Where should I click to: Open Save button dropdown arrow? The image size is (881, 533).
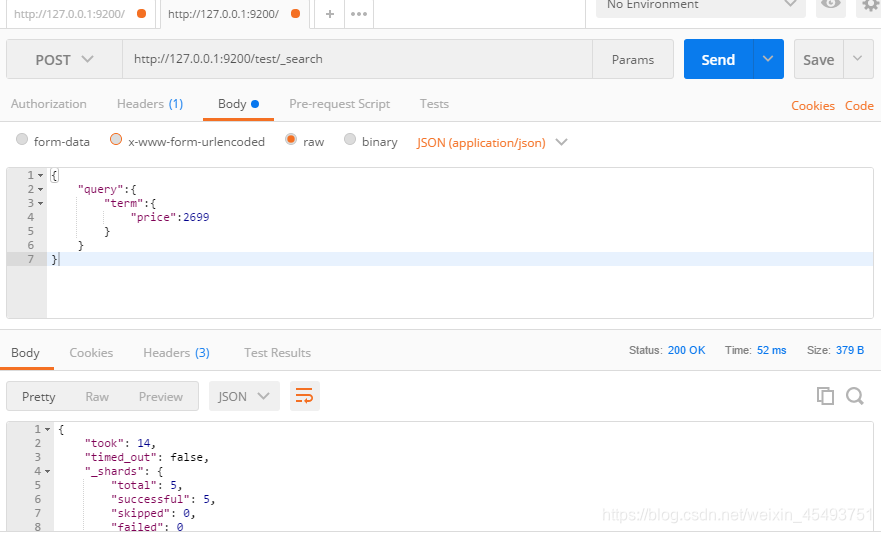click(x=857, y=59)
